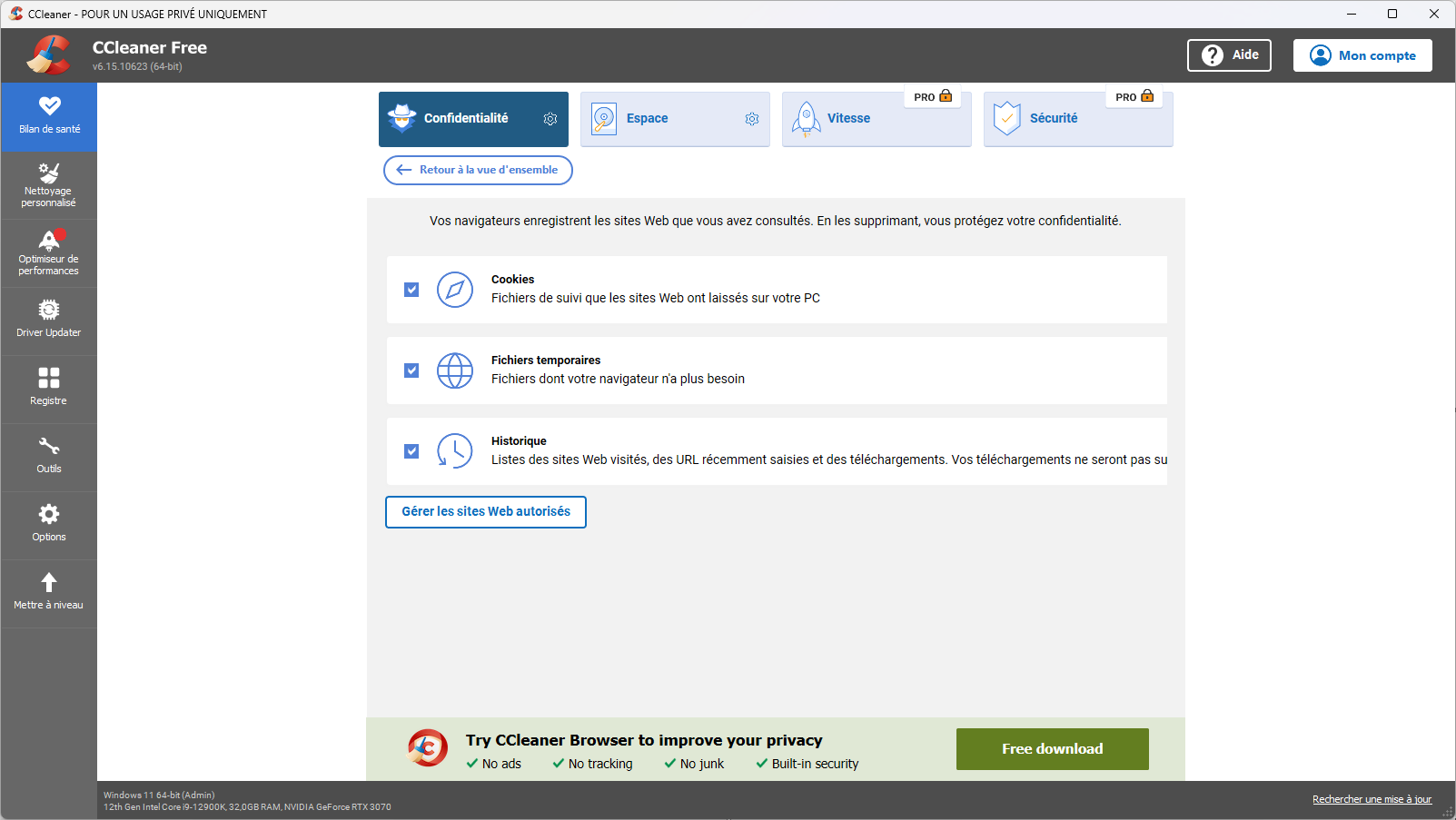Screen dimensions: 1456x820
Task: Open Espace settings via the gear
Action: tap(751, 118)
